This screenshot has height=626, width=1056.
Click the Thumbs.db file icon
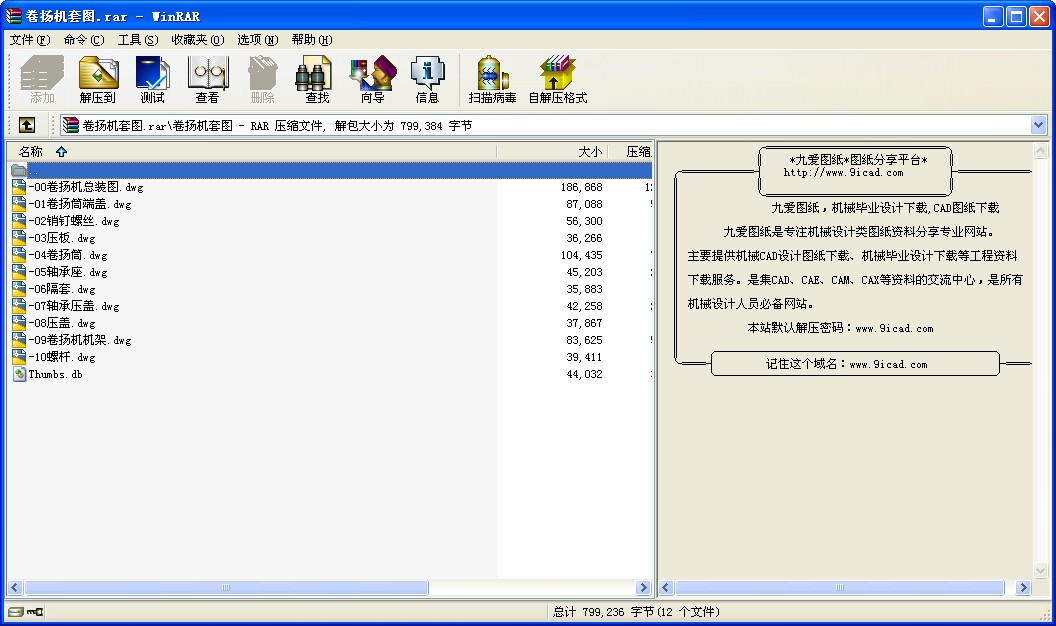19,374
